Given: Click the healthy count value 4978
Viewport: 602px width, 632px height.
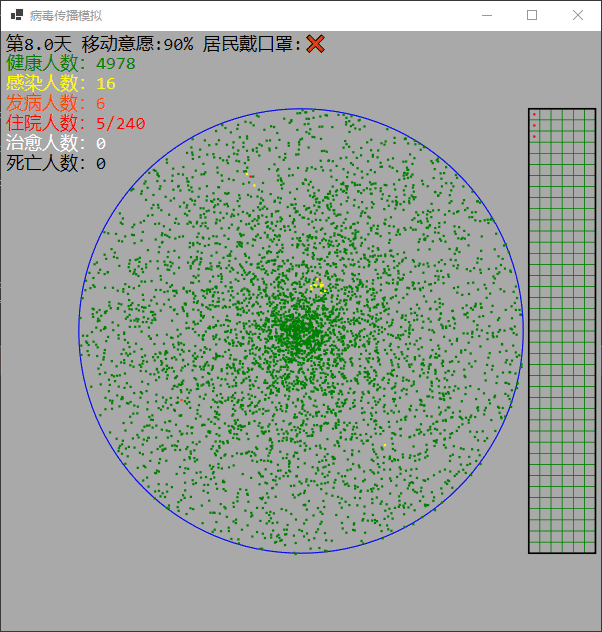Looking at the screenshot, I should coord(116,64).
